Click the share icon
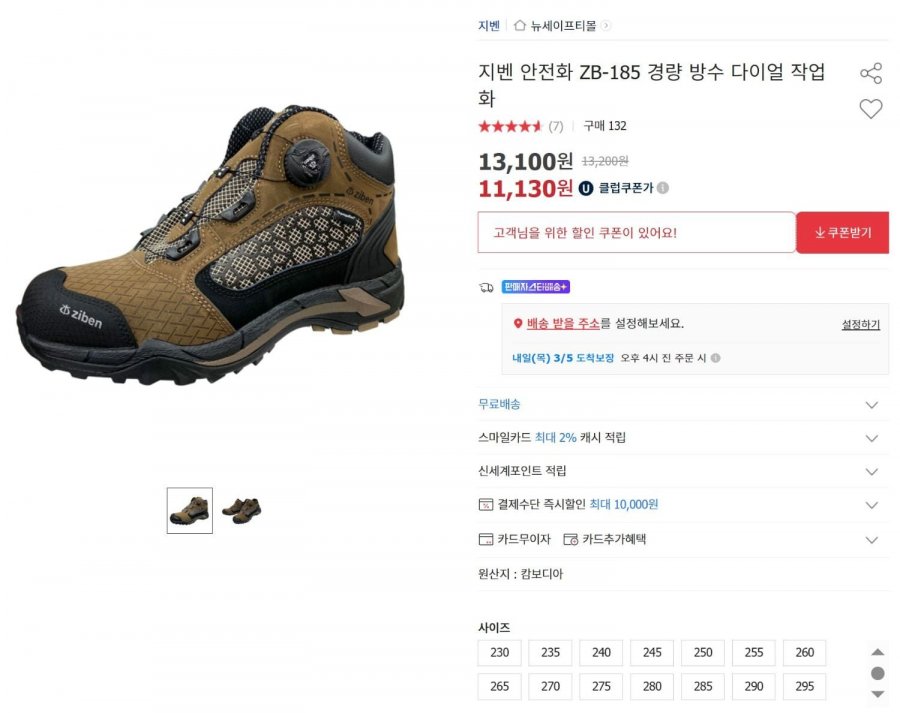Image resolution: width=900 pixels, height=713 pixels. point(871,73)
